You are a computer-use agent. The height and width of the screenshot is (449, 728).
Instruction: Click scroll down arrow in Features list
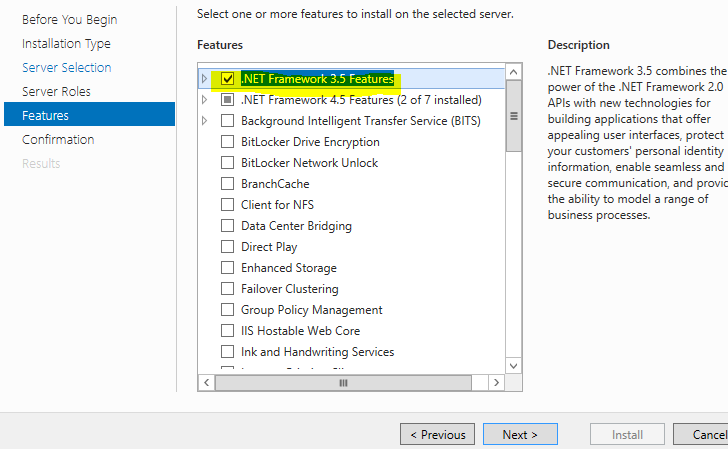click(513, 366)
